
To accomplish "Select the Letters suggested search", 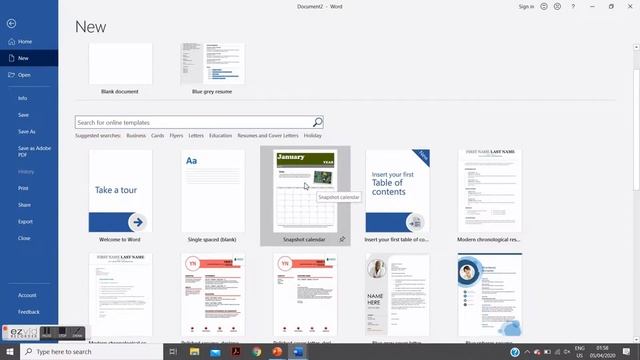I will click(196, 136).
